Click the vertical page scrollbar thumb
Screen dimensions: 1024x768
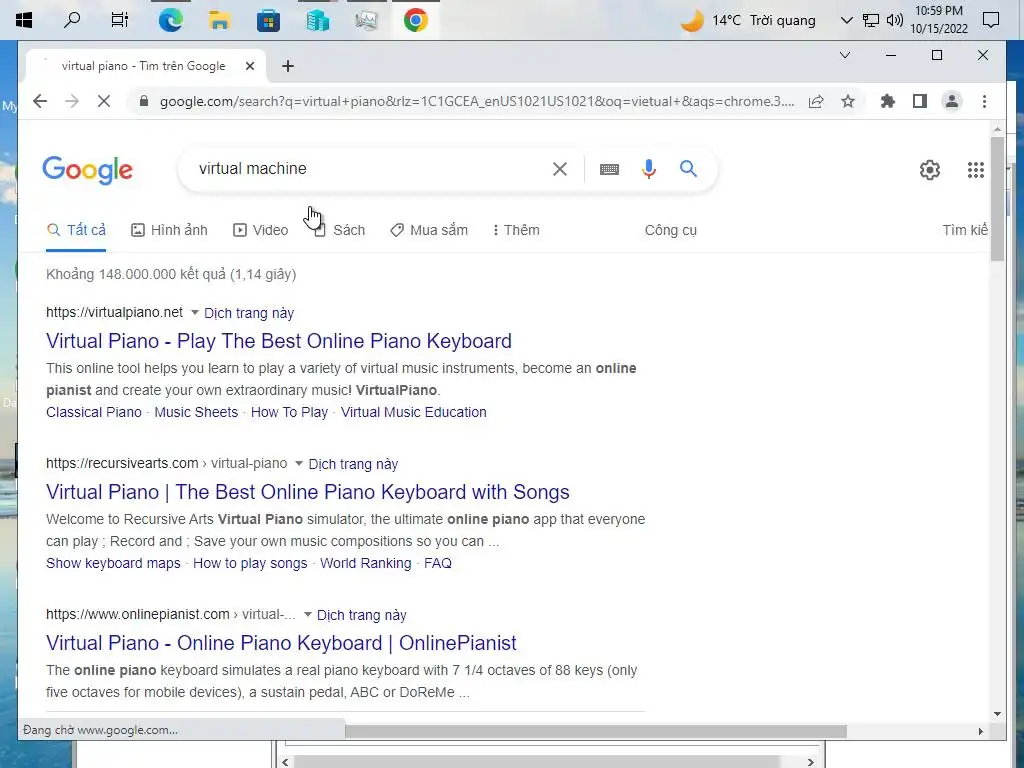997,199
